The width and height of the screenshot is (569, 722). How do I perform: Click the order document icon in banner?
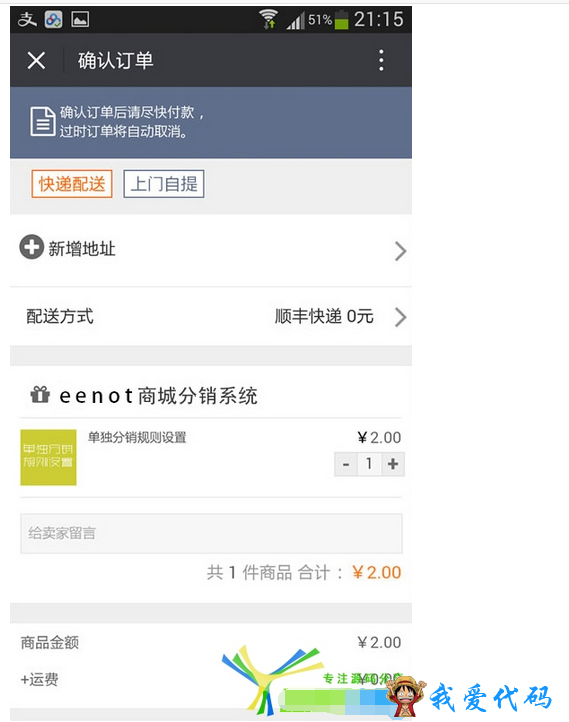(42, 121)
